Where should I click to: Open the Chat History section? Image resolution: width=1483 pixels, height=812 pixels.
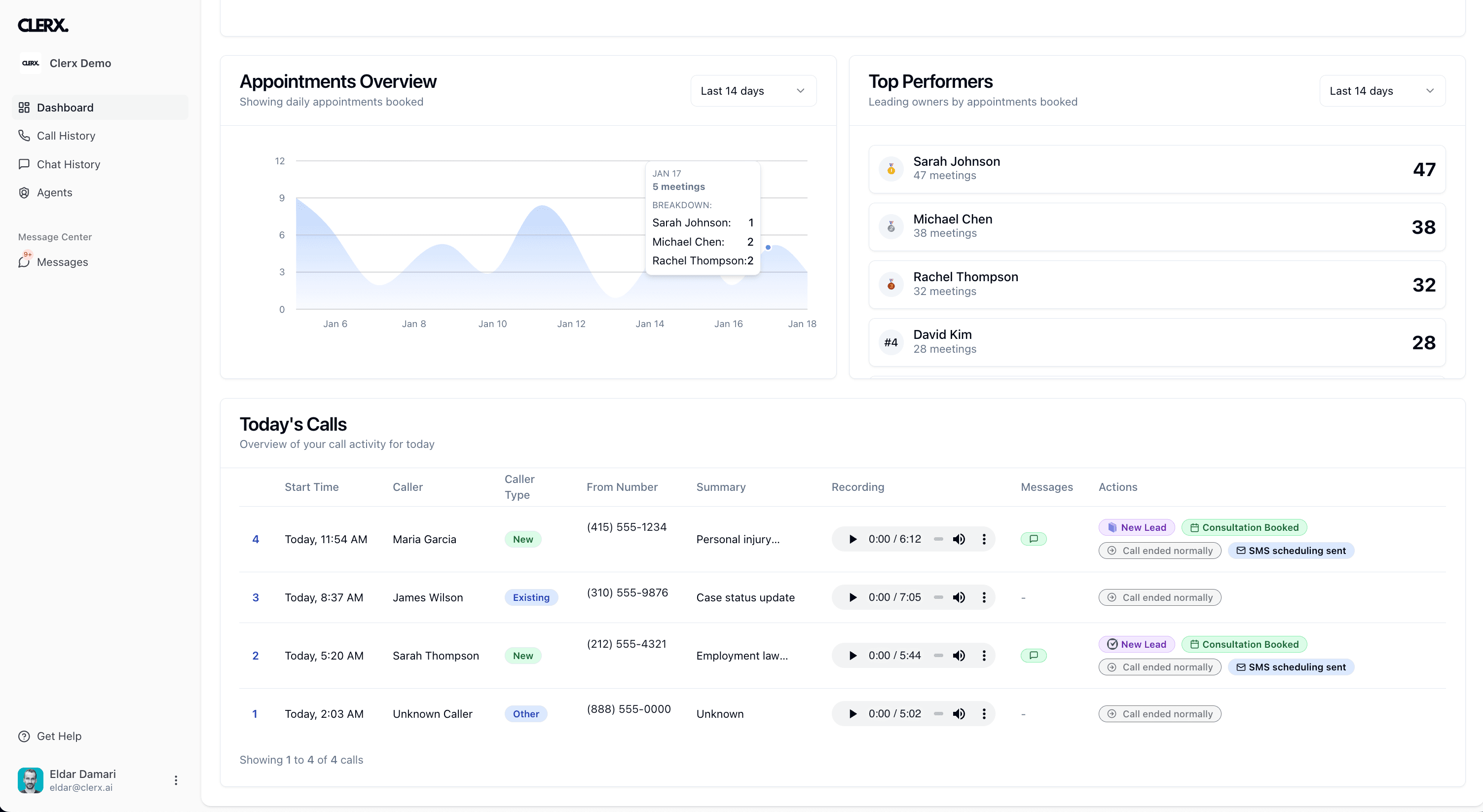pos(68,164)
